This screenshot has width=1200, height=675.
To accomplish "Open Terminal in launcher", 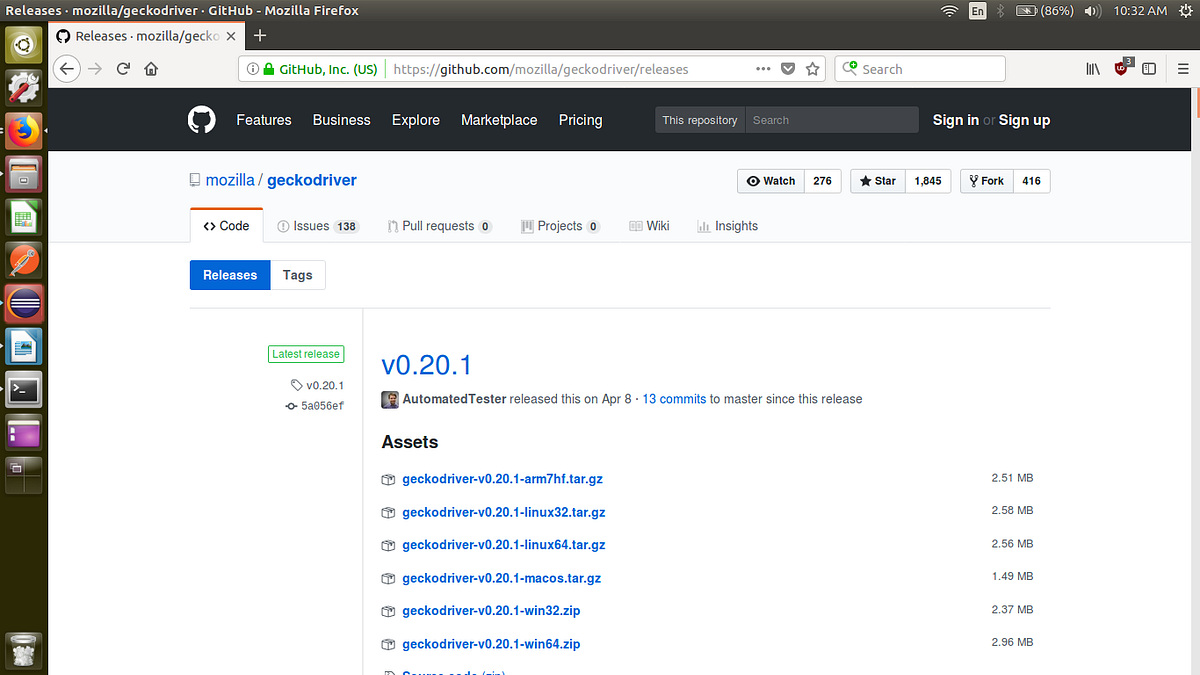I will [x=24, y=389].
